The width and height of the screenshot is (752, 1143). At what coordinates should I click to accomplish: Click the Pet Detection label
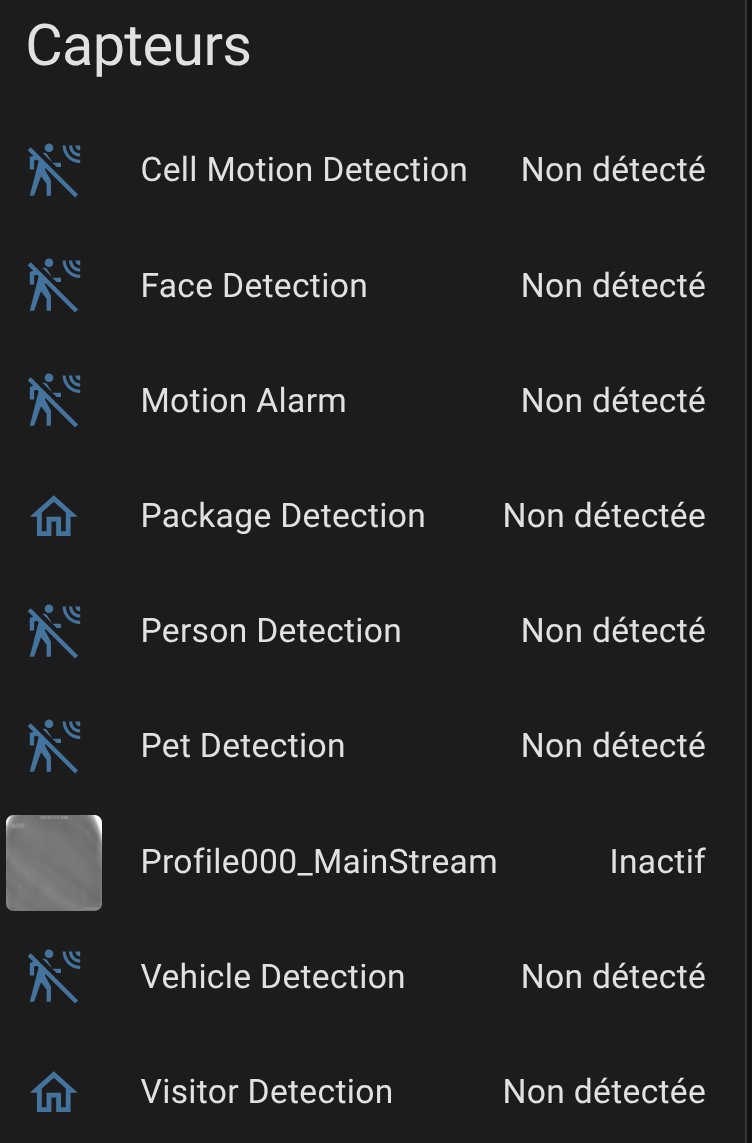coord(243,746)
